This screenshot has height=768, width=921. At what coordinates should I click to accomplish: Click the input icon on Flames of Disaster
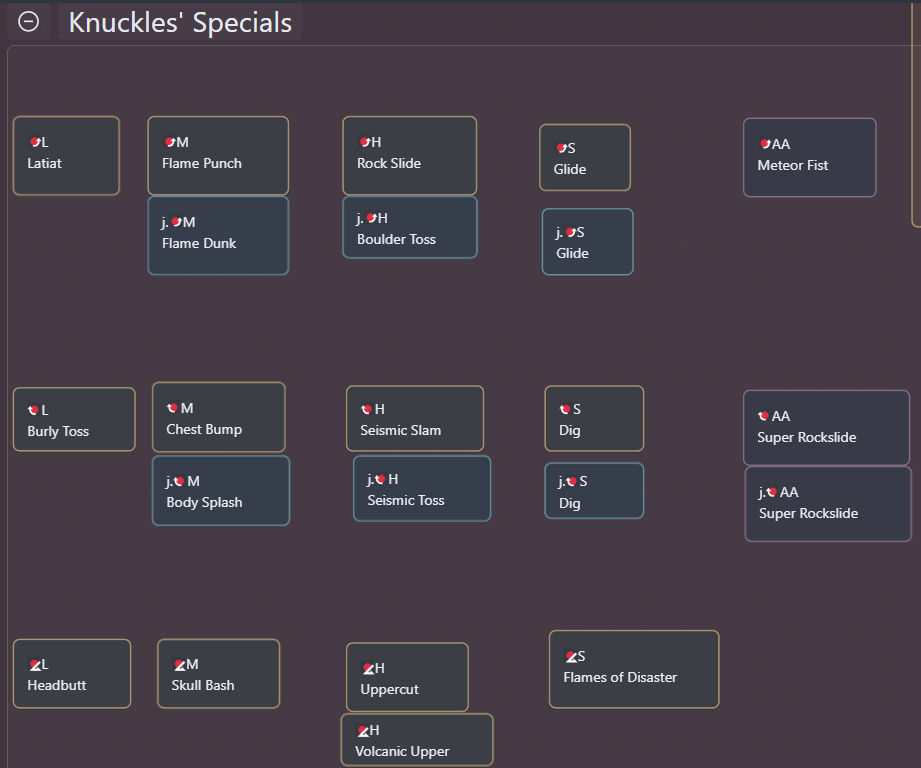click(x=572, y=656)
